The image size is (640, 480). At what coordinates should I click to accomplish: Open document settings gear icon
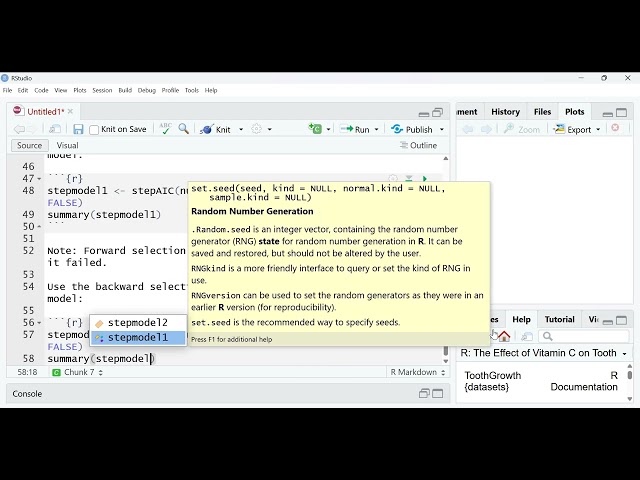(256, 129)
